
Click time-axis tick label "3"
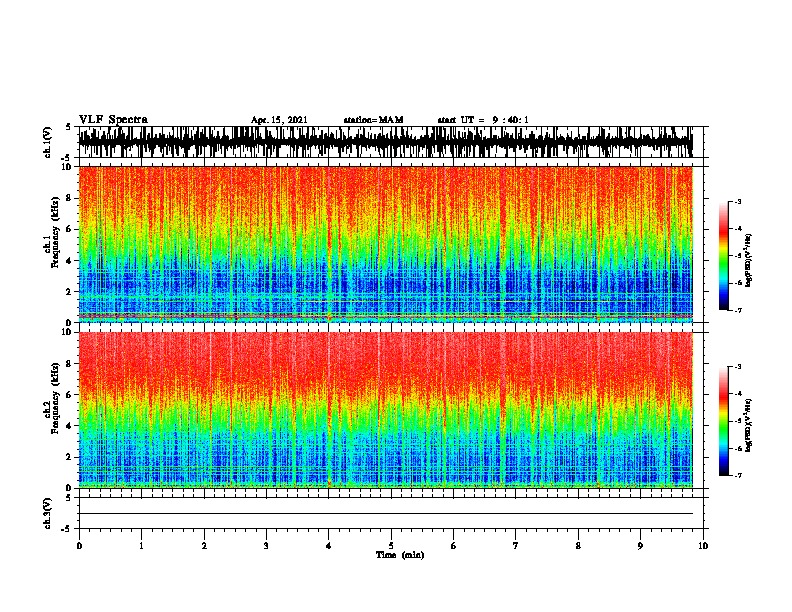pos(266,546)
